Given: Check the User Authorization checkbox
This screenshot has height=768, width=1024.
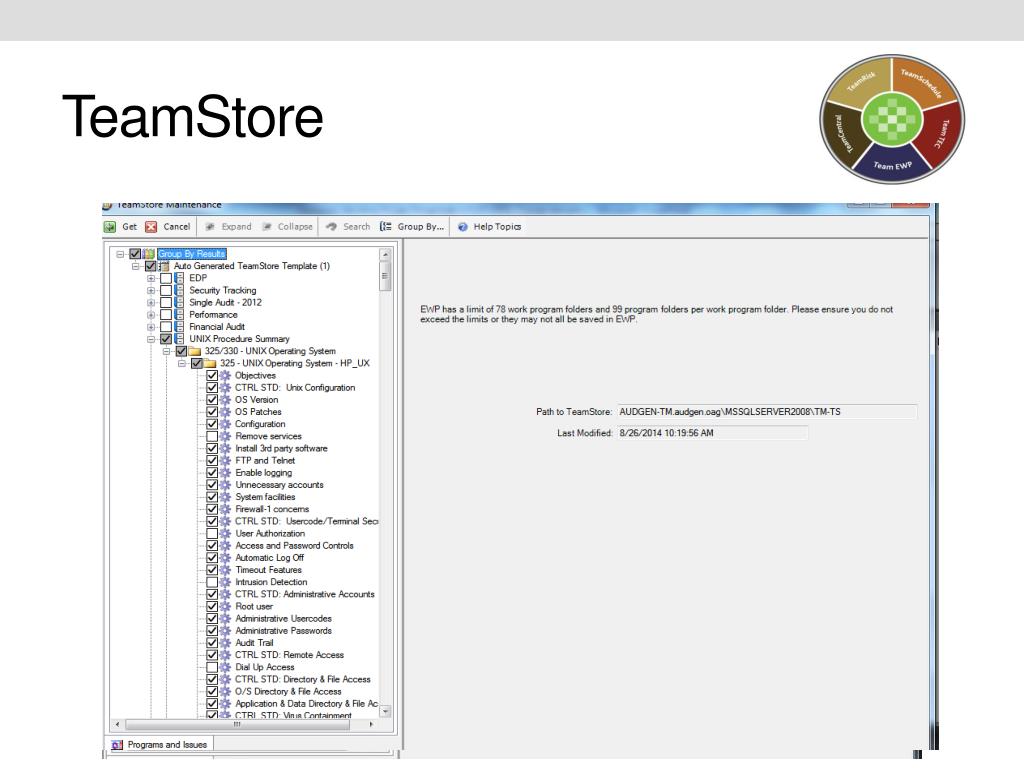Looking at the screenshot, I should [212, 534].
